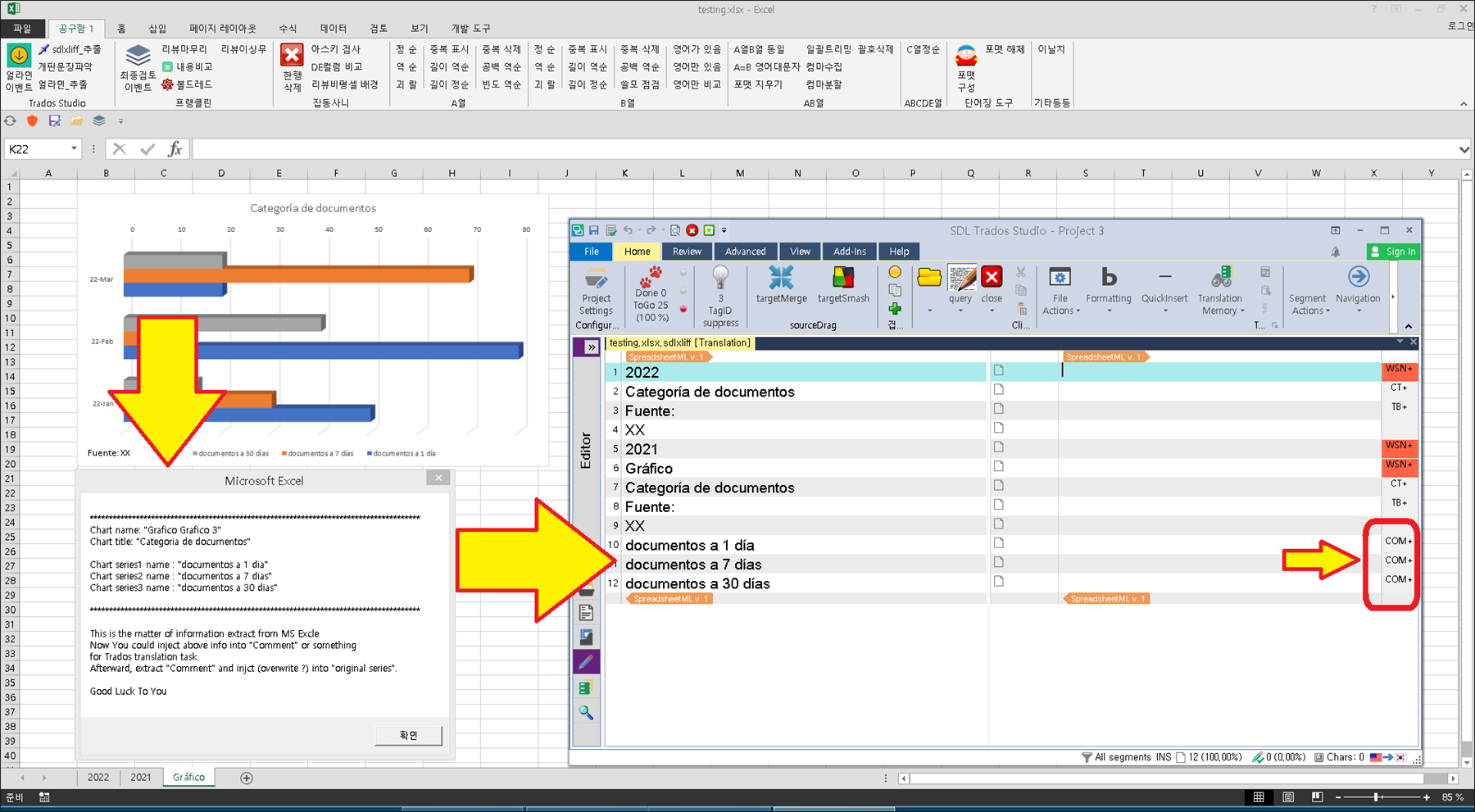This screenshot has width=1475, height=812.
Task: Switch to the 2021 sheet tab
Action: tap(141, 777)
